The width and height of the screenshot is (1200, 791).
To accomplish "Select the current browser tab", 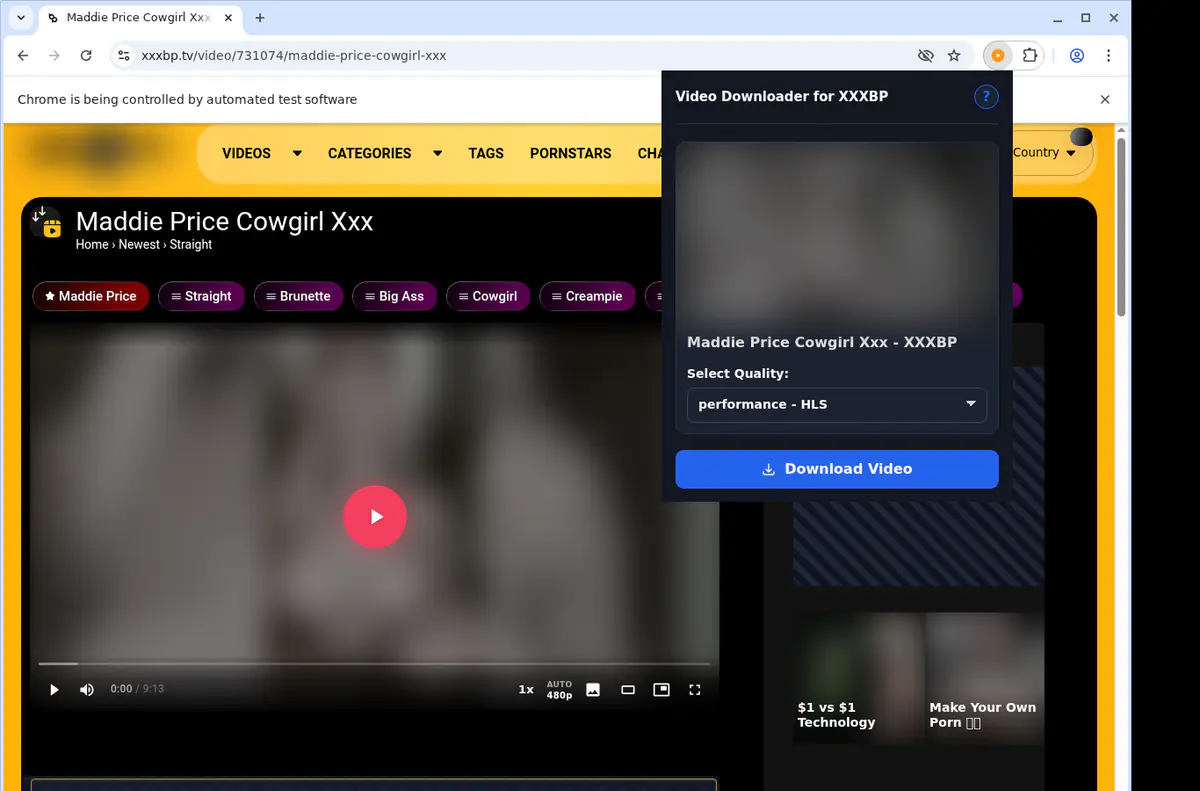I will [x=139, y=18].
